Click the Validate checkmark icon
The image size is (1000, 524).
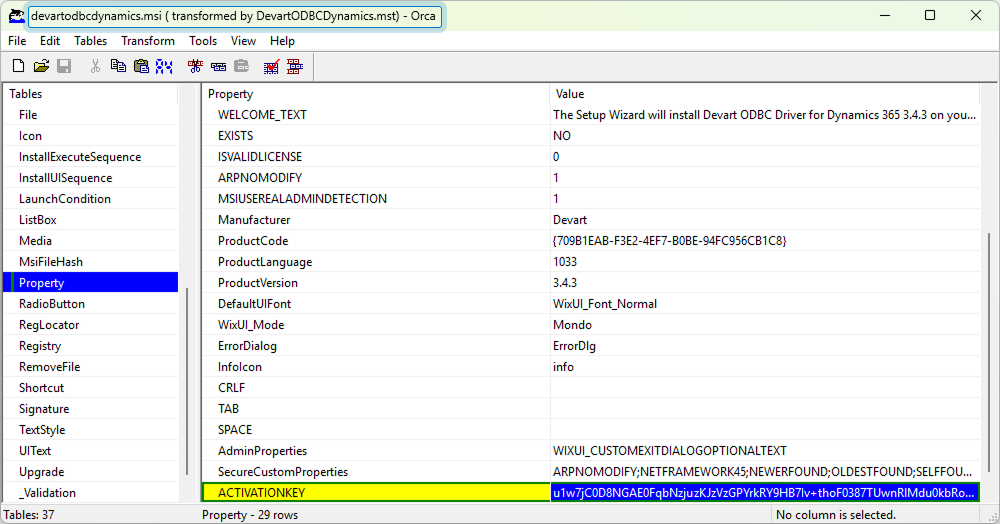point(272,66)
